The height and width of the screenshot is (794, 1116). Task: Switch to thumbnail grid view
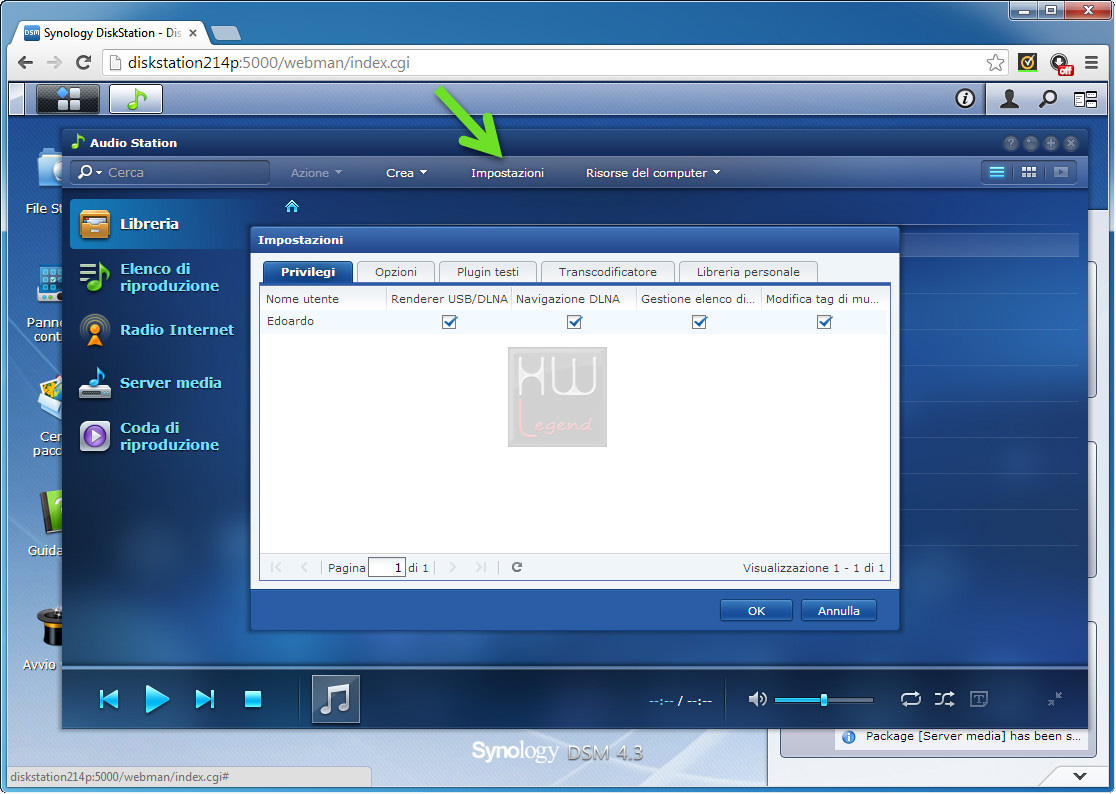(1028, 172)
